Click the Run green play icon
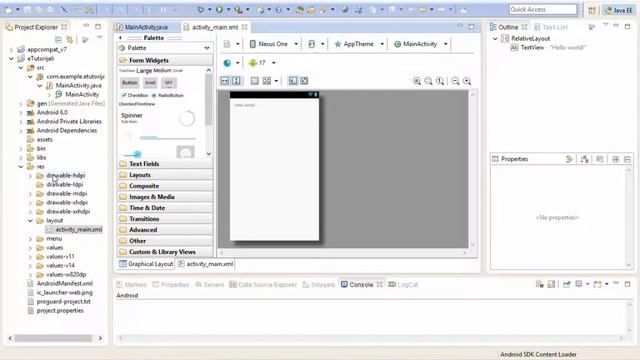The width and height of the screenshot is (640, 360). (220, 9)
